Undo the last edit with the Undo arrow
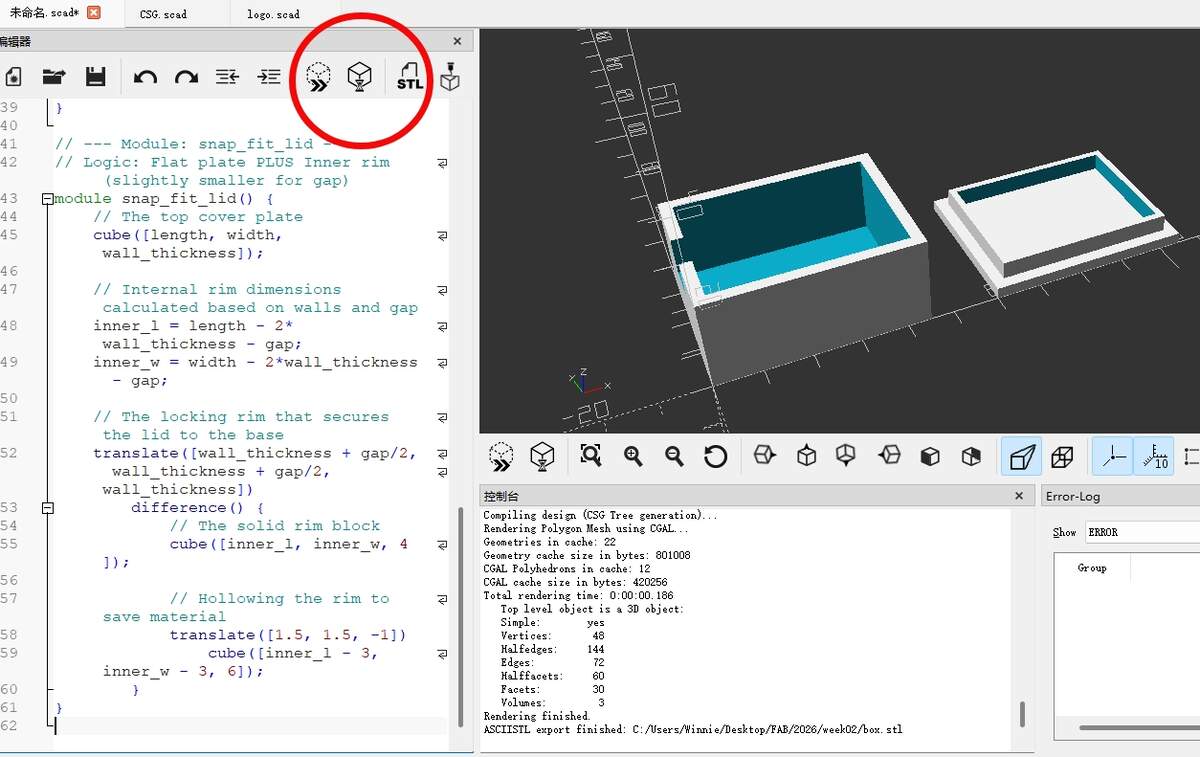The height and width of the screenshot is (757, 1200). [x=145, y=77]
